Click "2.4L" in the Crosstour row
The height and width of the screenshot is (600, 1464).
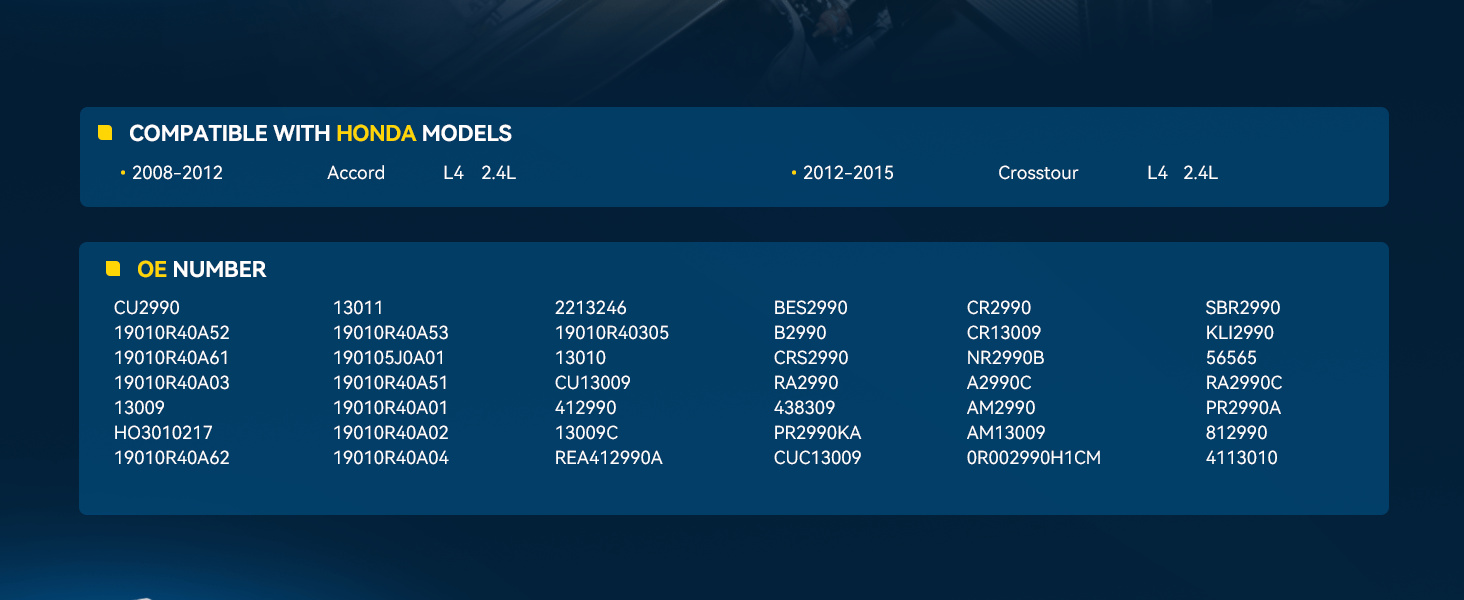pyautogui.click(x=1200, y=173)
